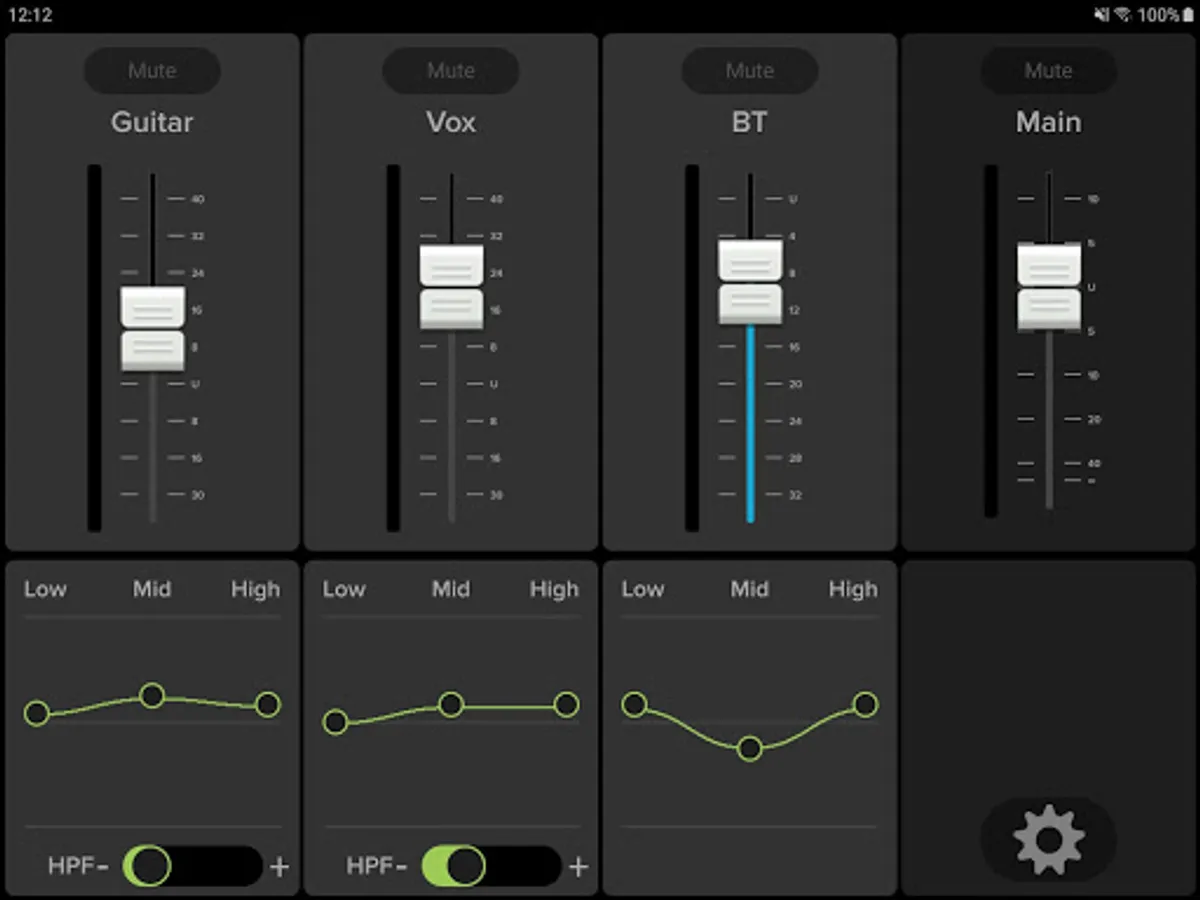The height and width of the screenshot is (900, 1200).
Task: Tap the blue BT fader track
Action: point(750,423)
